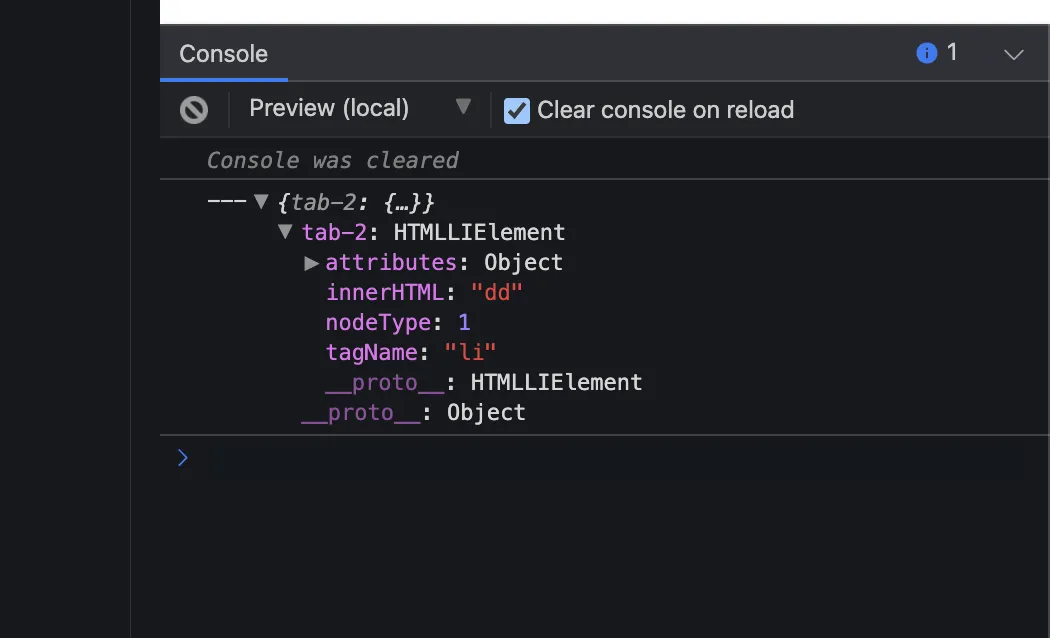The image size is (1050, 638).
Task: Collapse the console panel with the chevron
Action: pos(1014,54)
